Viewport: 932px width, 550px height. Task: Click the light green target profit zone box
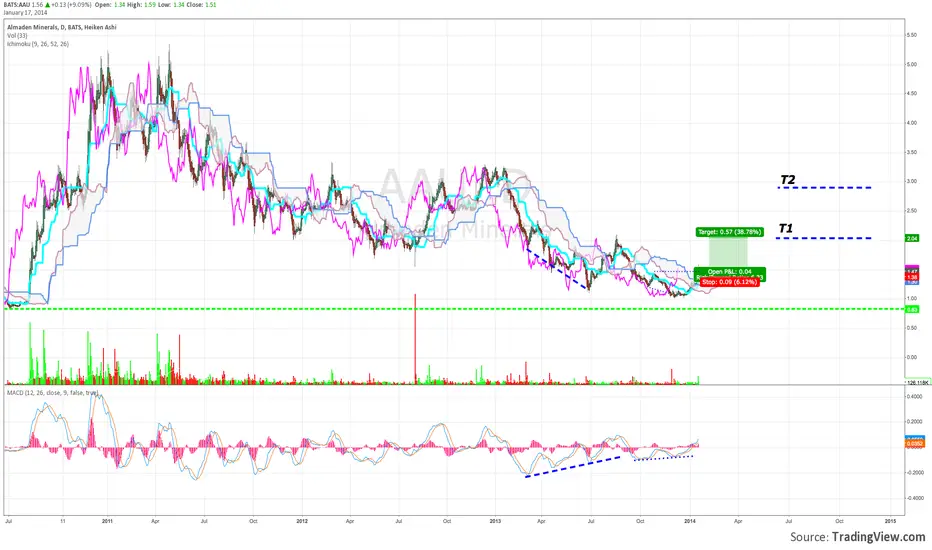coord(728,253)
